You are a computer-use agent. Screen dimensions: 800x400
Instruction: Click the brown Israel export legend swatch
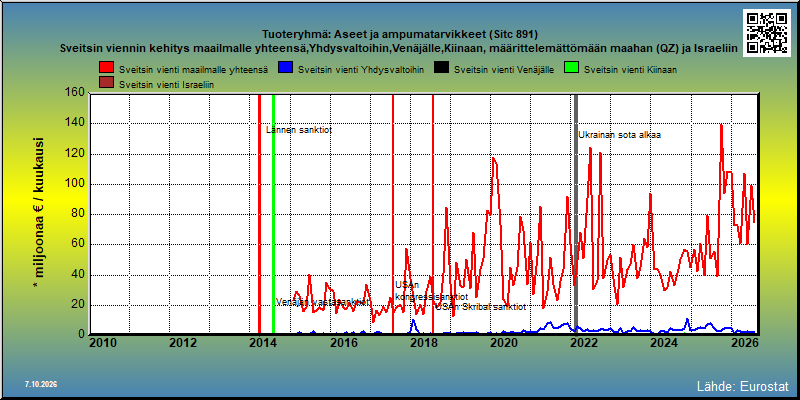tap(107, 84)
